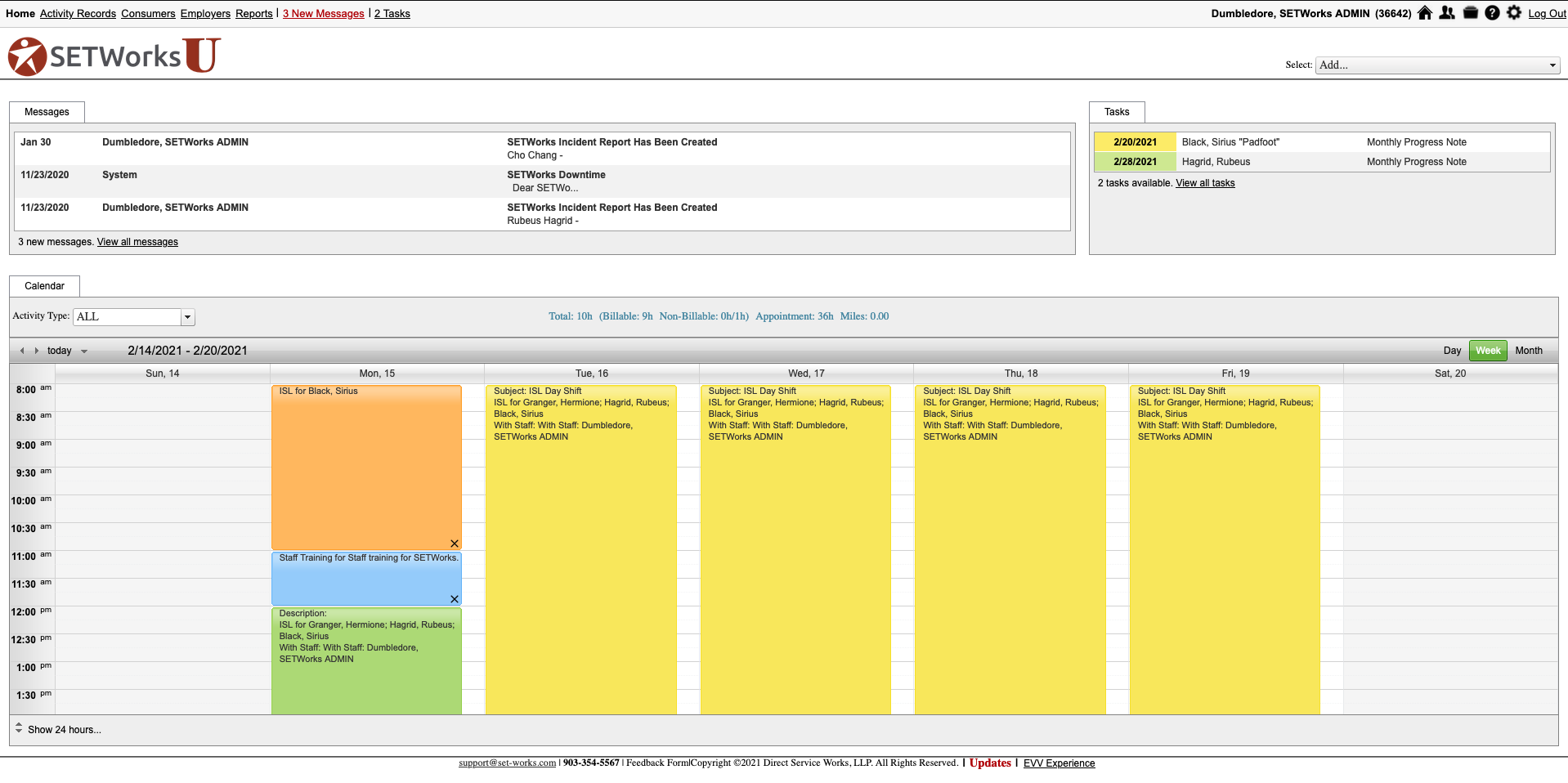The height and width of the screenshot is (783, 1568).
Task: Open the 2 Tasks link in header
Action: pyautogui.click(x=392, y=14)
